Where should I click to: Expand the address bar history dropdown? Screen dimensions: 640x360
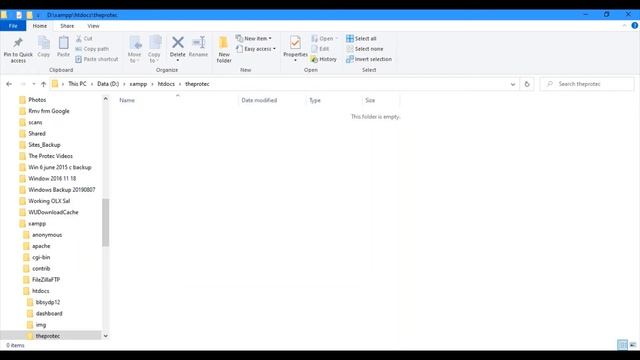click(513, 84)
